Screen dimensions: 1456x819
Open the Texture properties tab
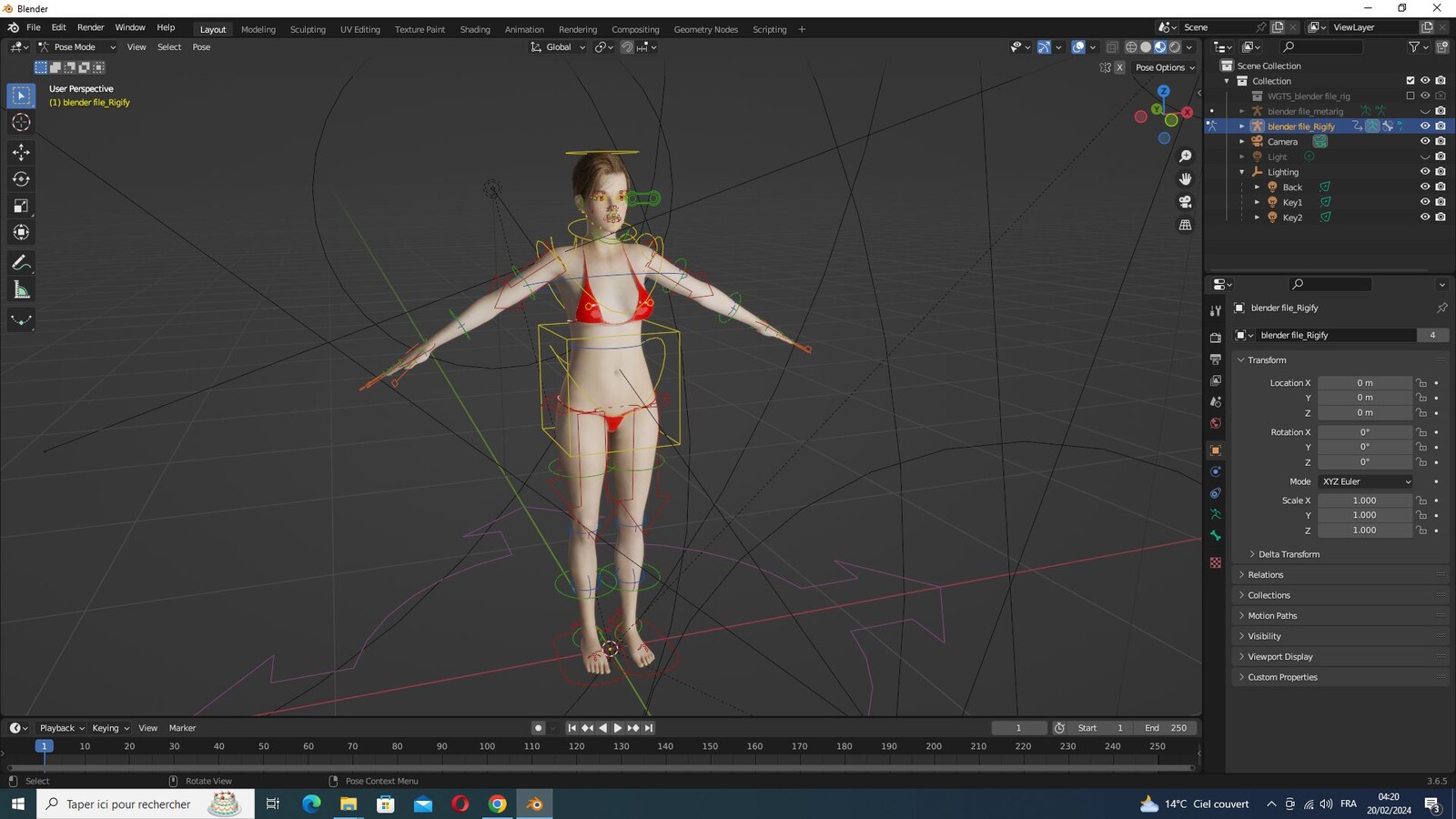tap(1215, 562)
